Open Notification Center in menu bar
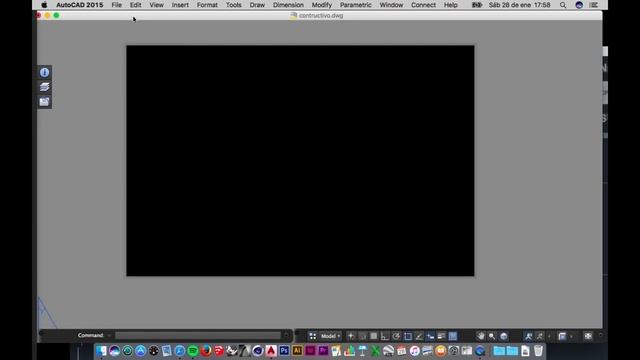Screen dimensions: 640x360 coord(594,5)
